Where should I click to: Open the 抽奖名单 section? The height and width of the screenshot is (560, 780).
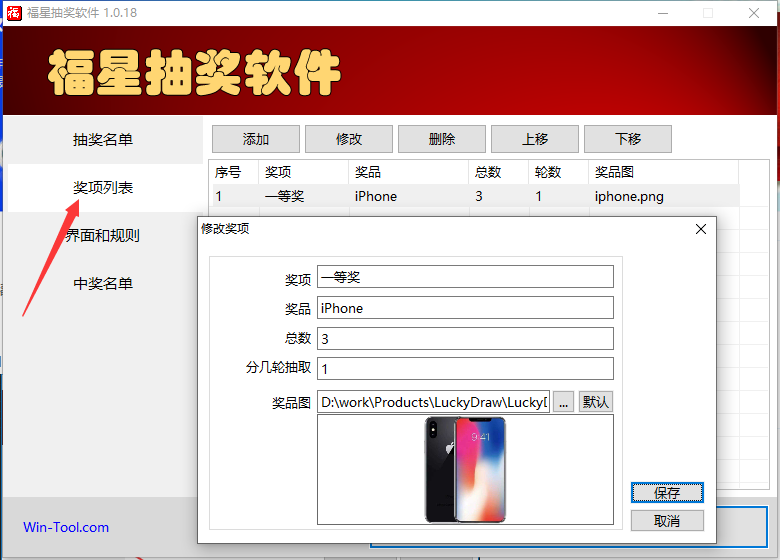point(103,140)
